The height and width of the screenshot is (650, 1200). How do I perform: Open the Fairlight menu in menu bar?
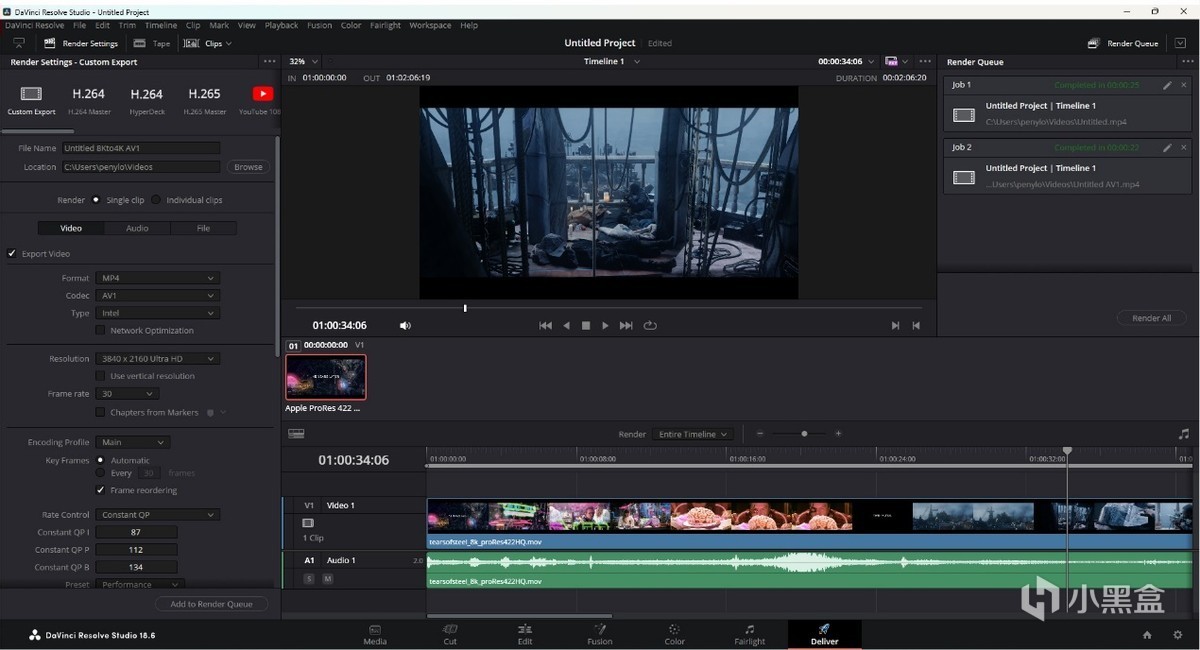(x=385, y=25)
